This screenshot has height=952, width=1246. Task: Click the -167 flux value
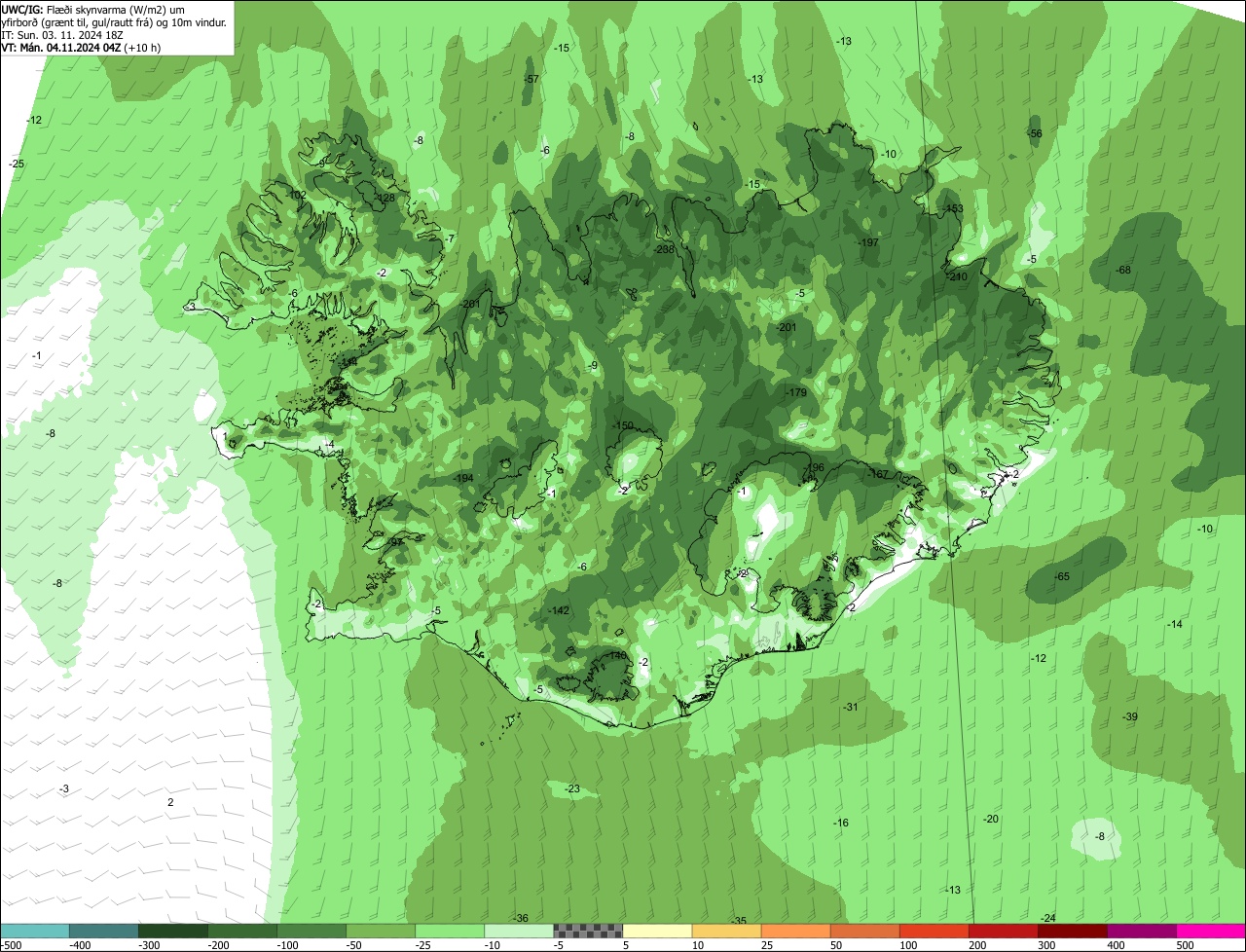coord(877,474)
